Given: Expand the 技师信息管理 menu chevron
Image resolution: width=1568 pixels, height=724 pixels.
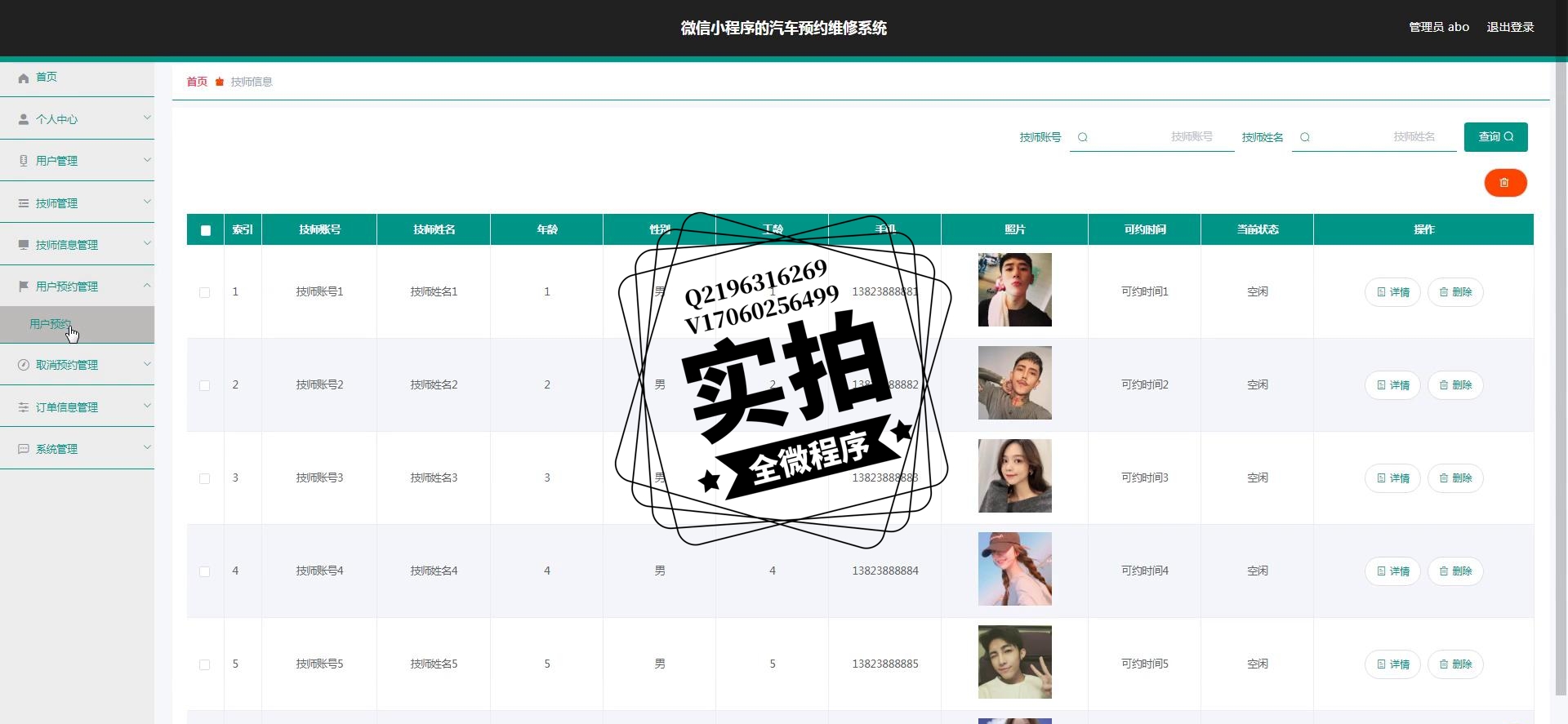Looking at the screenshot, I should pyautogui.click(x=147, y=243).
